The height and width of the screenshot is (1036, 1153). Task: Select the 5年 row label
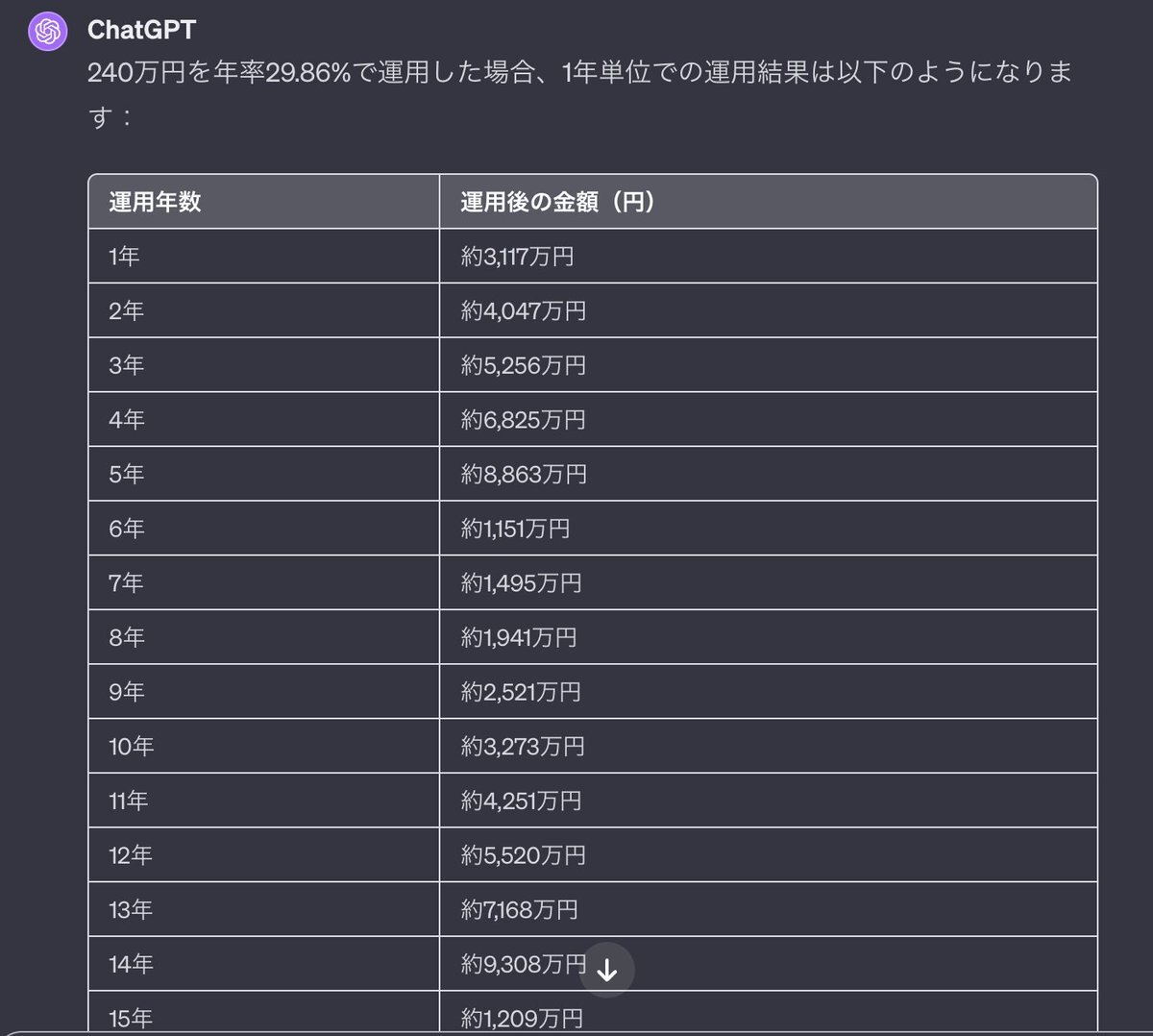[127, 474]
